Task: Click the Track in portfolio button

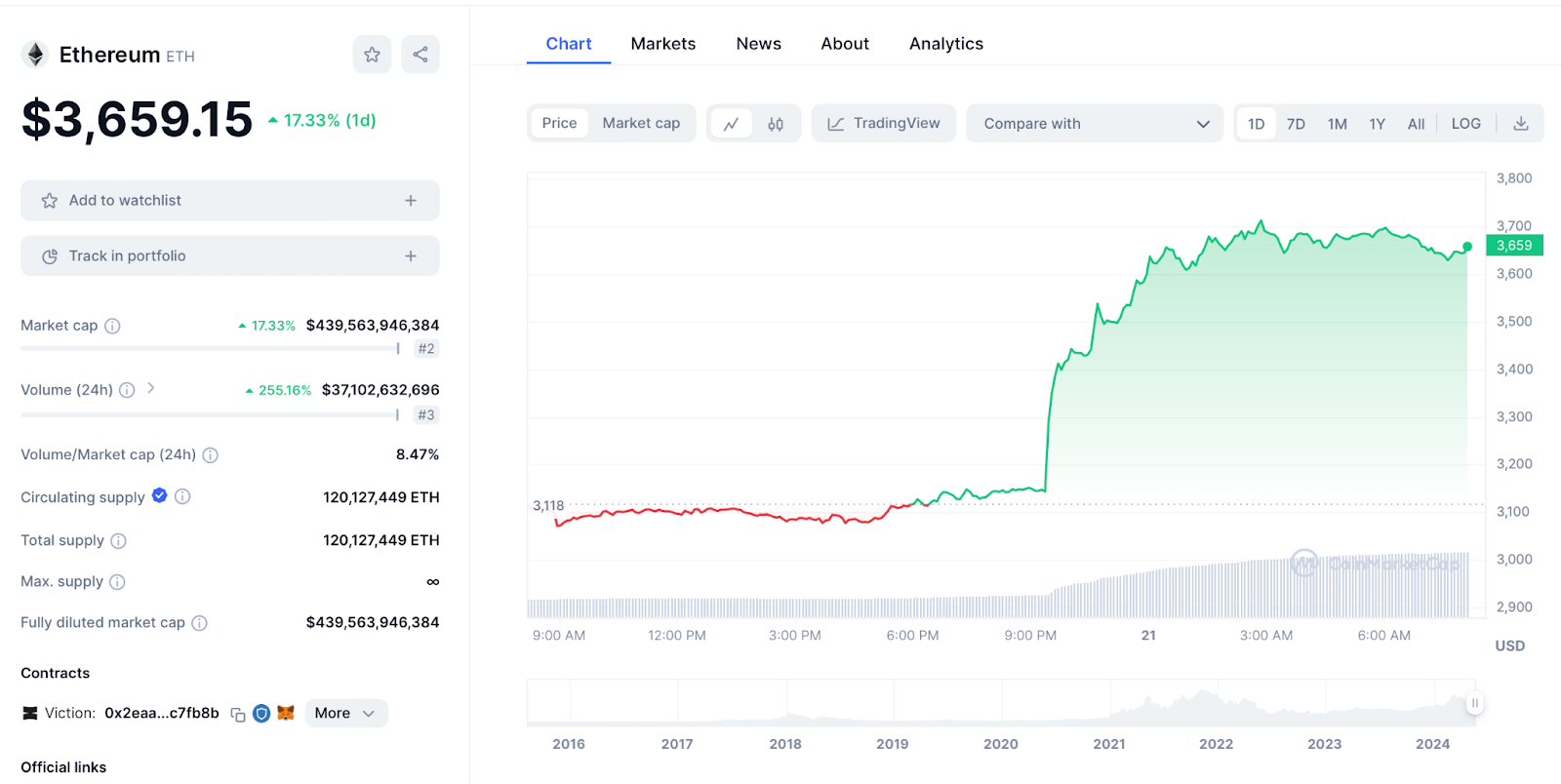Action: [230, 256]
